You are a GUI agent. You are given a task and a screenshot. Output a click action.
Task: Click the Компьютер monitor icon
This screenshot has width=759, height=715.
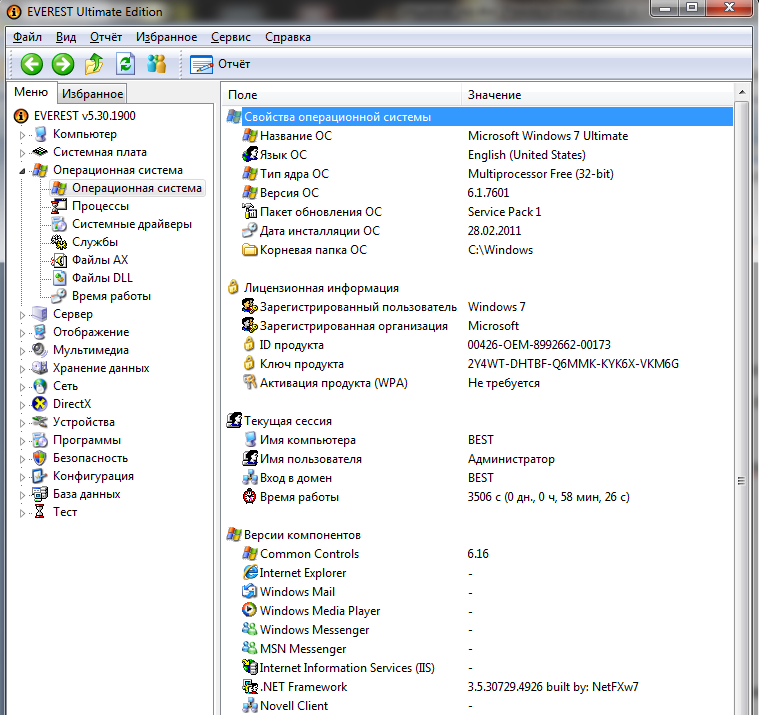coord(40,134)
